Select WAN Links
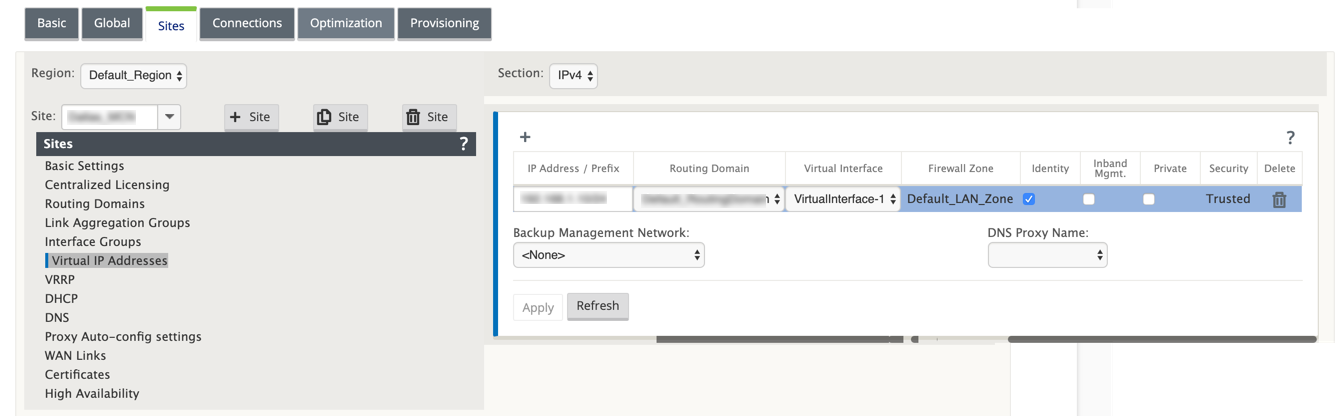The width and height of the screenshot is (1339, 416). tap(75, 356)
